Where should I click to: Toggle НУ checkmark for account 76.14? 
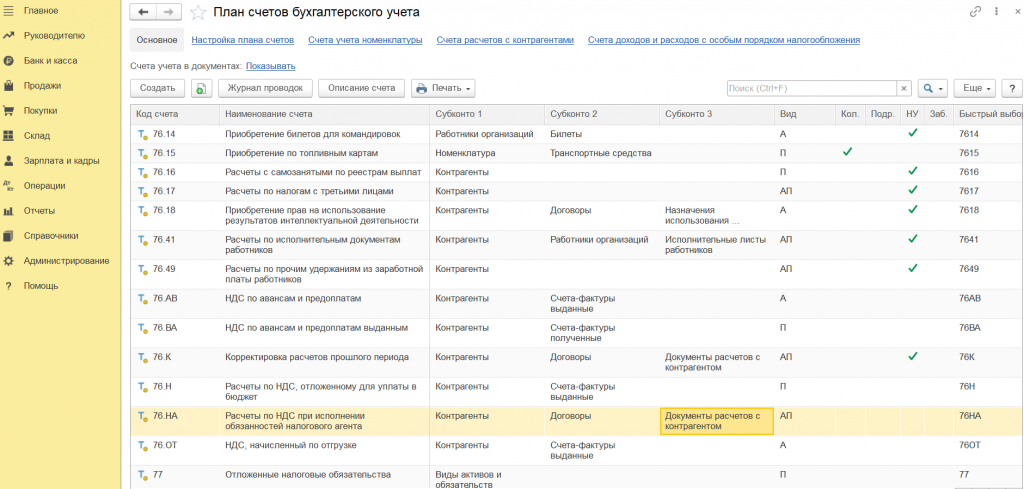click(x=912, y=133)
